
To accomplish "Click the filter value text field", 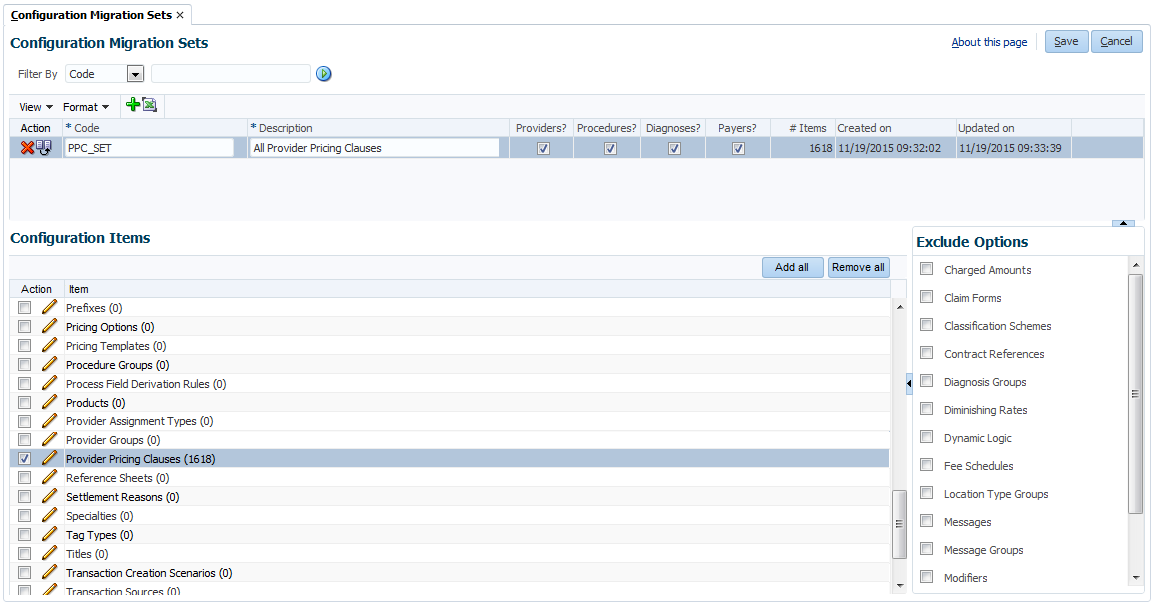I will tap(231, 74).
